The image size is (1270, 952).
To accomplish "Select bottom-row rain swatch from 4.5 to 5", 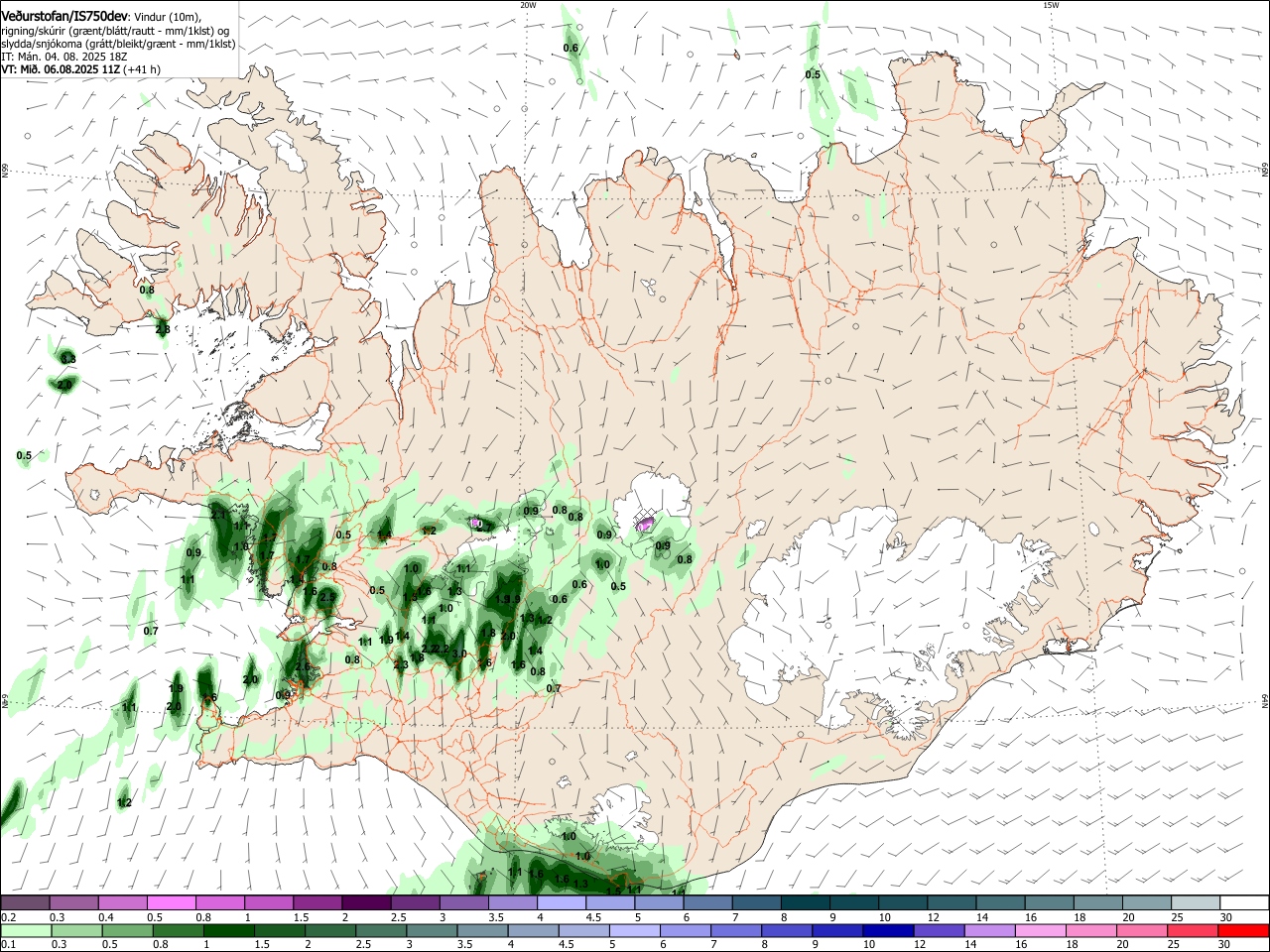I will pyautogui.click(x=584, y=931).
